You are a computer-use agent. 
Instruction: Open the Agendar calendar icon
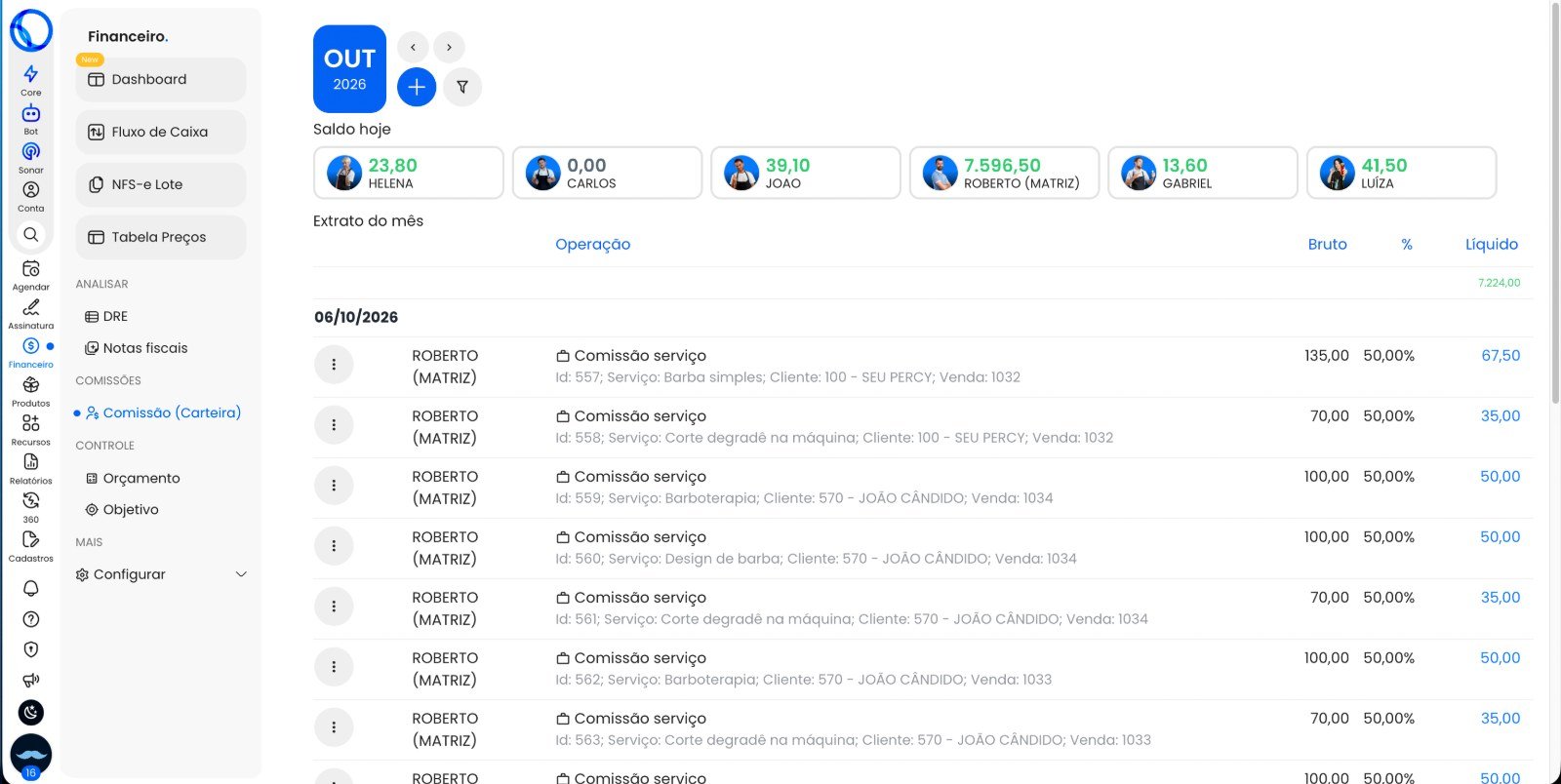31,268
